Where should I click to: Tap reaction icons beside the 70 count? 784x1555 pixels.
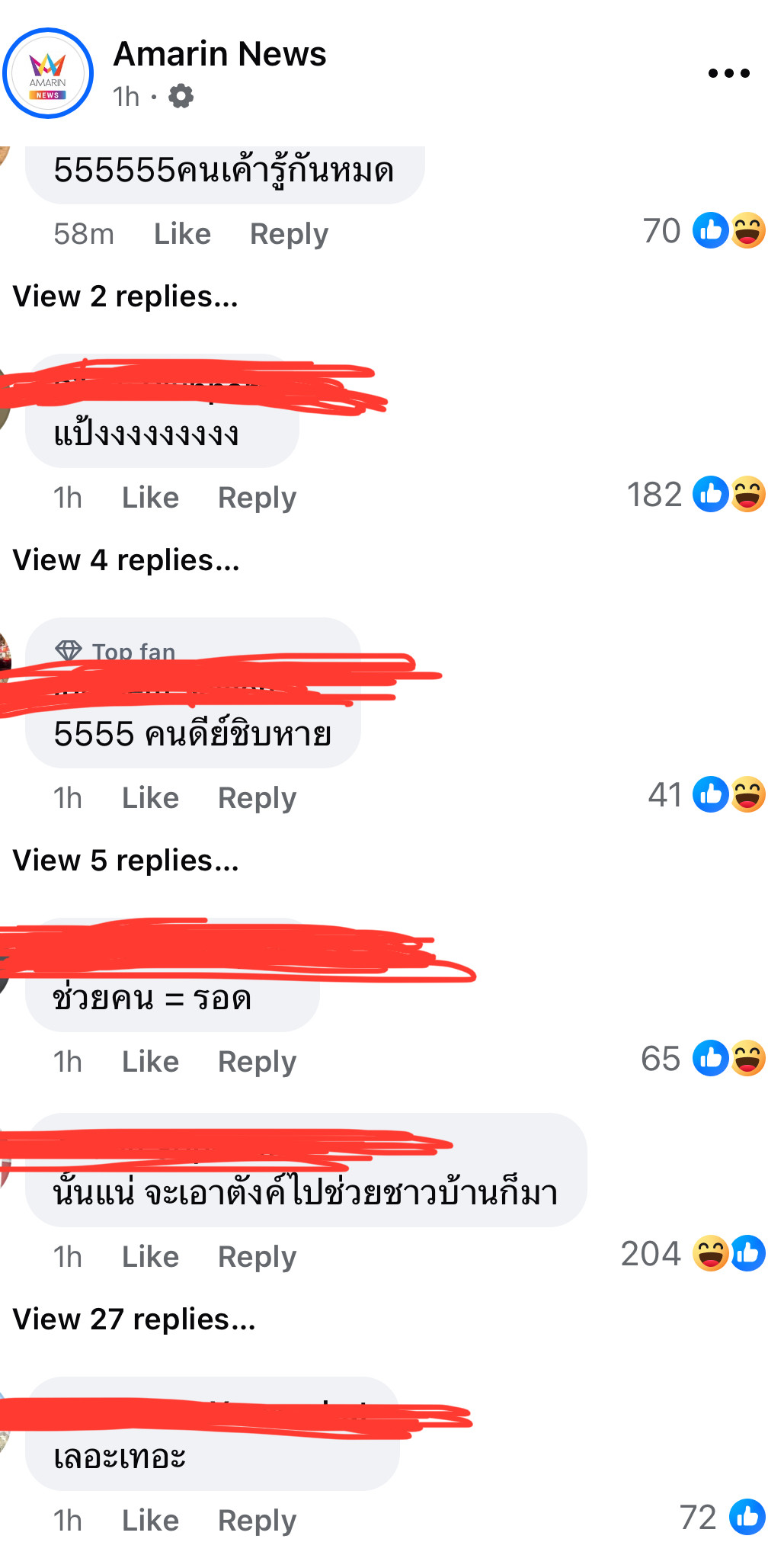coord(729,231)
